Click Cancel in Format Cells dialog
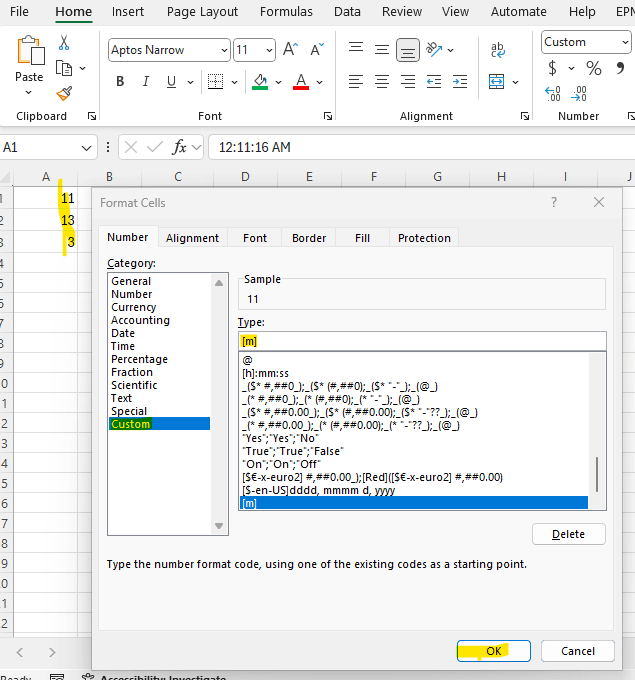 pyautogui.click(x=578, y=651)
